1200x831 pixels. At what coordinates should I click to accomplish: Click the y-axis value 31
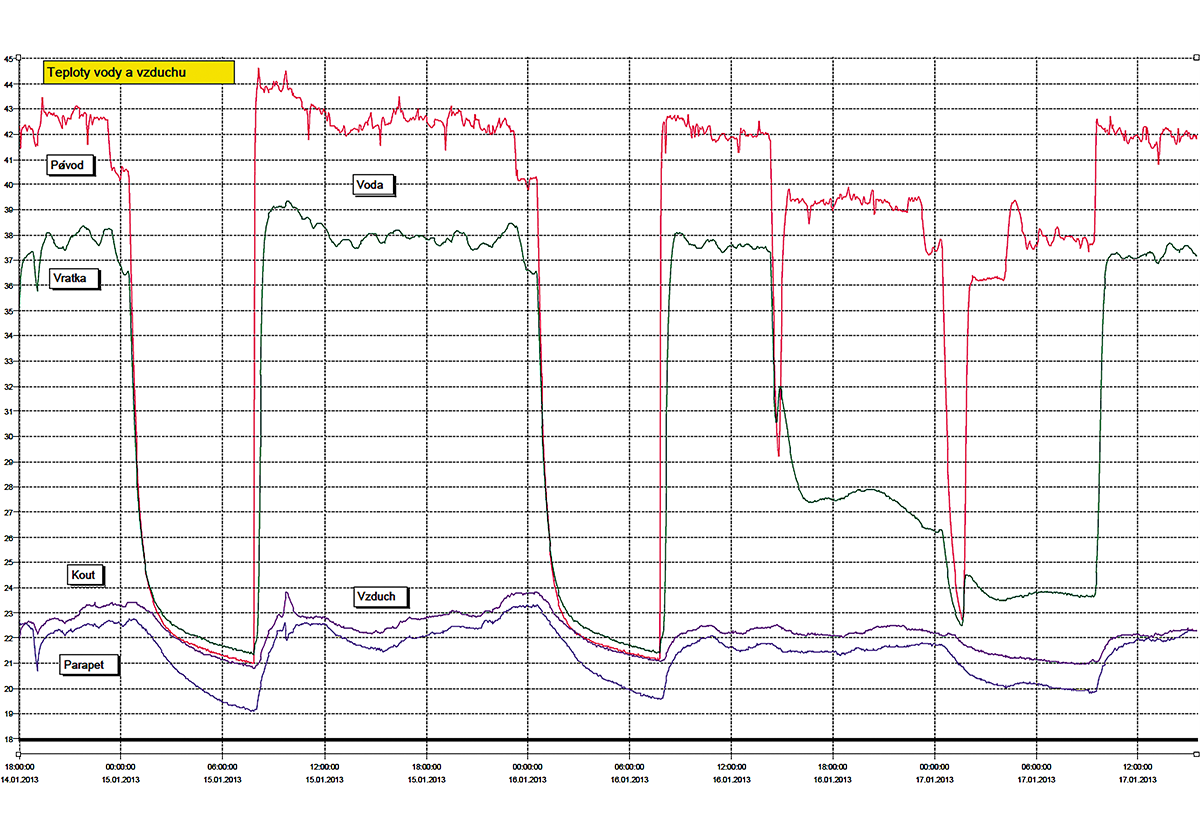[x=8, y=412]
